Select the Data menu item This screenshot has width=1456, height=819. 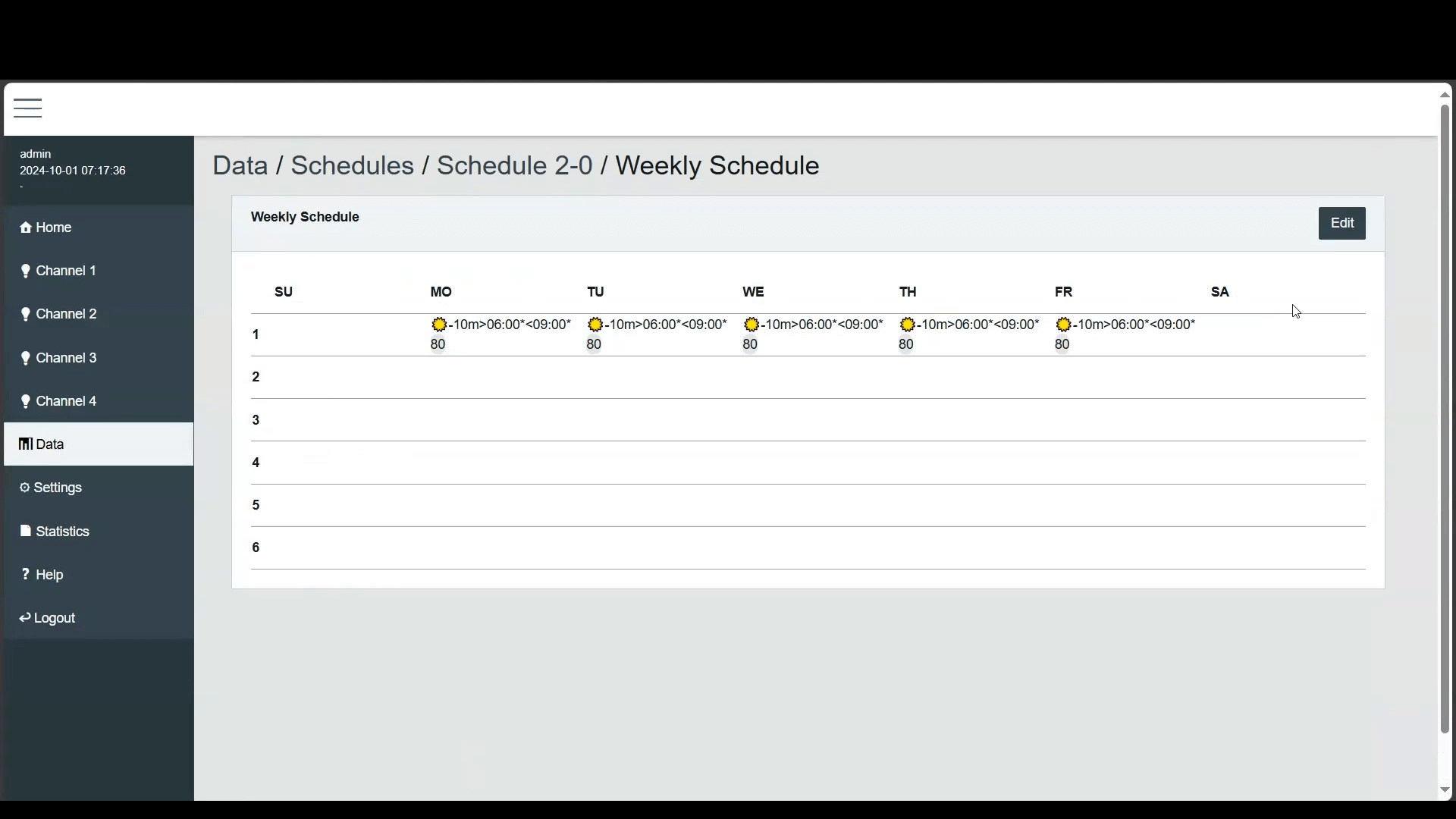coord(50,444)
